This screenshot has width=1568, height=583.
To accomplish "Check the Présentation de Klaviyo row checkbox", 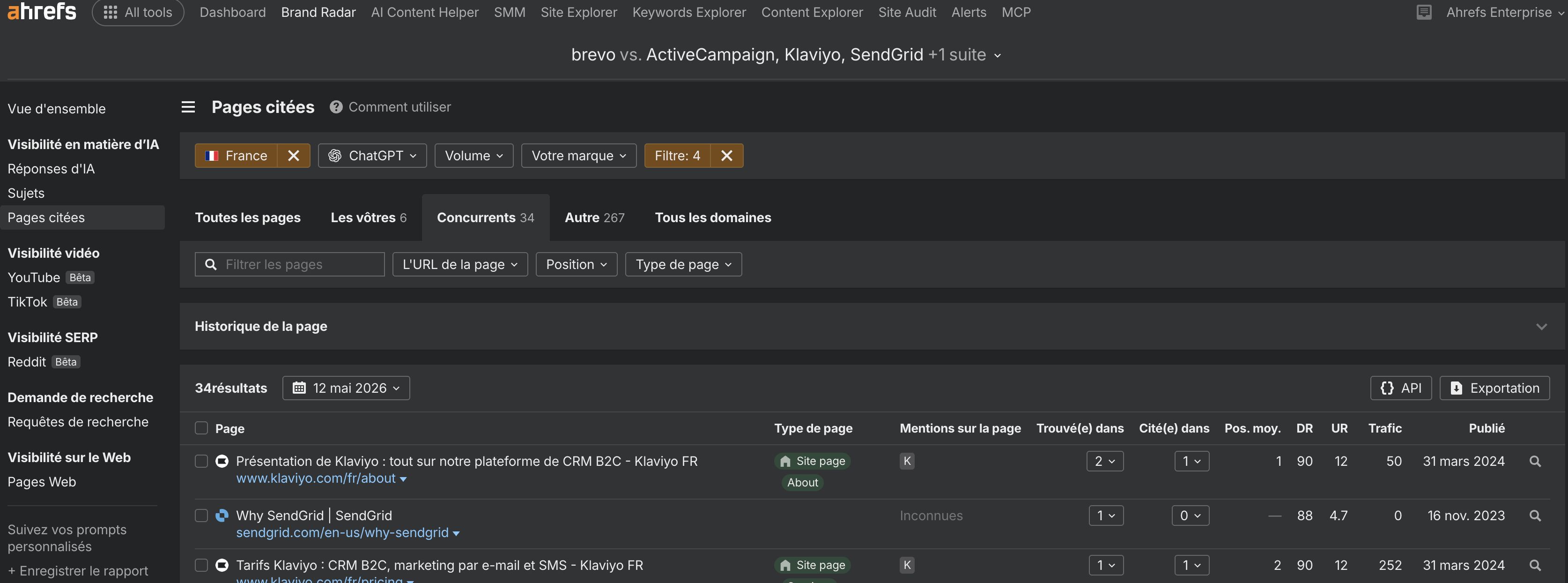I will (x=201, y=461).
